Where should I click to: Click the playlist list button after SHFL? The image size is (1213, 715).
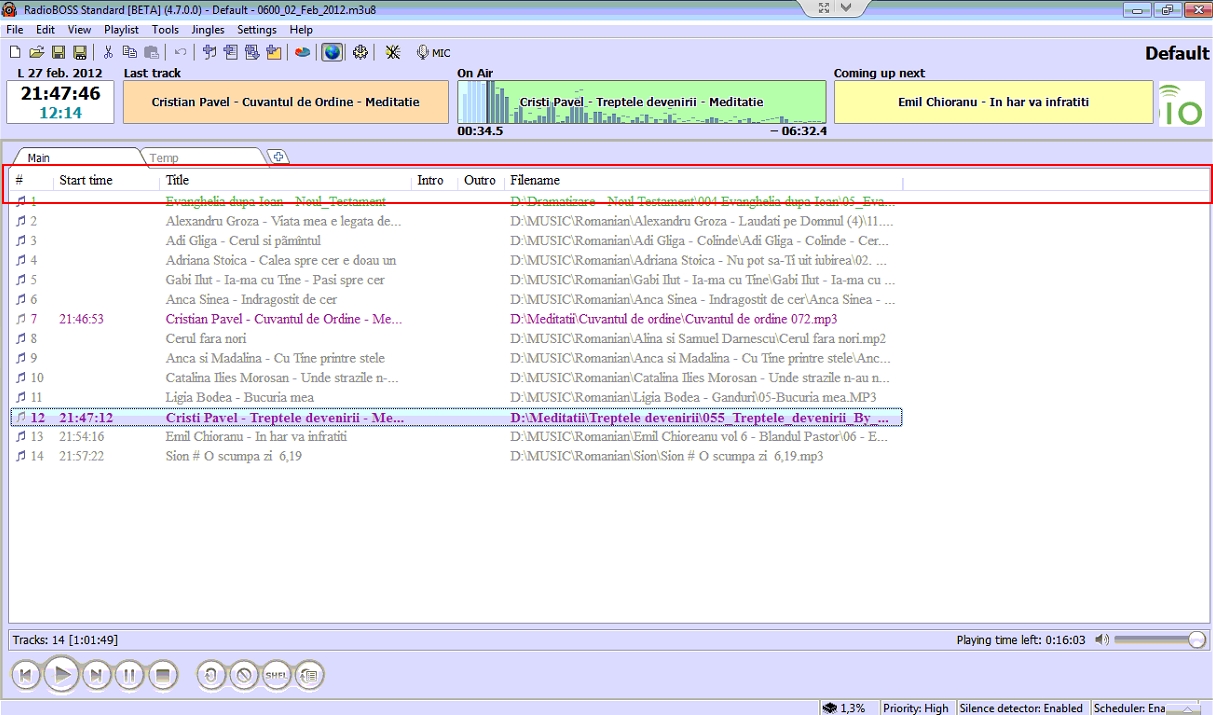[x=310, y=675]
